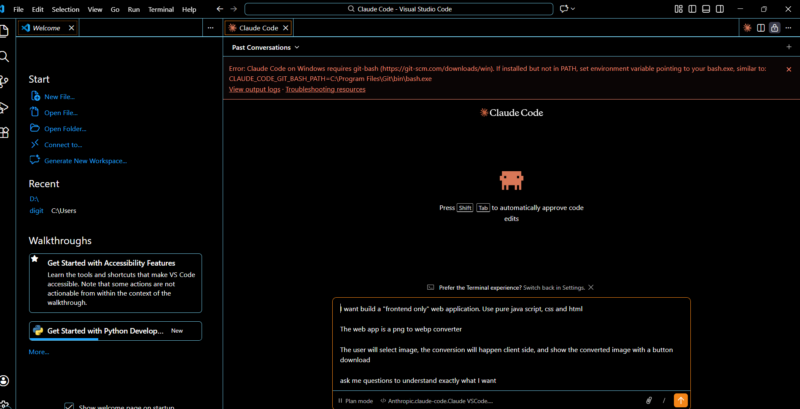Open the File menu
This screenshot has height=409, width=800.
(18, 9)
